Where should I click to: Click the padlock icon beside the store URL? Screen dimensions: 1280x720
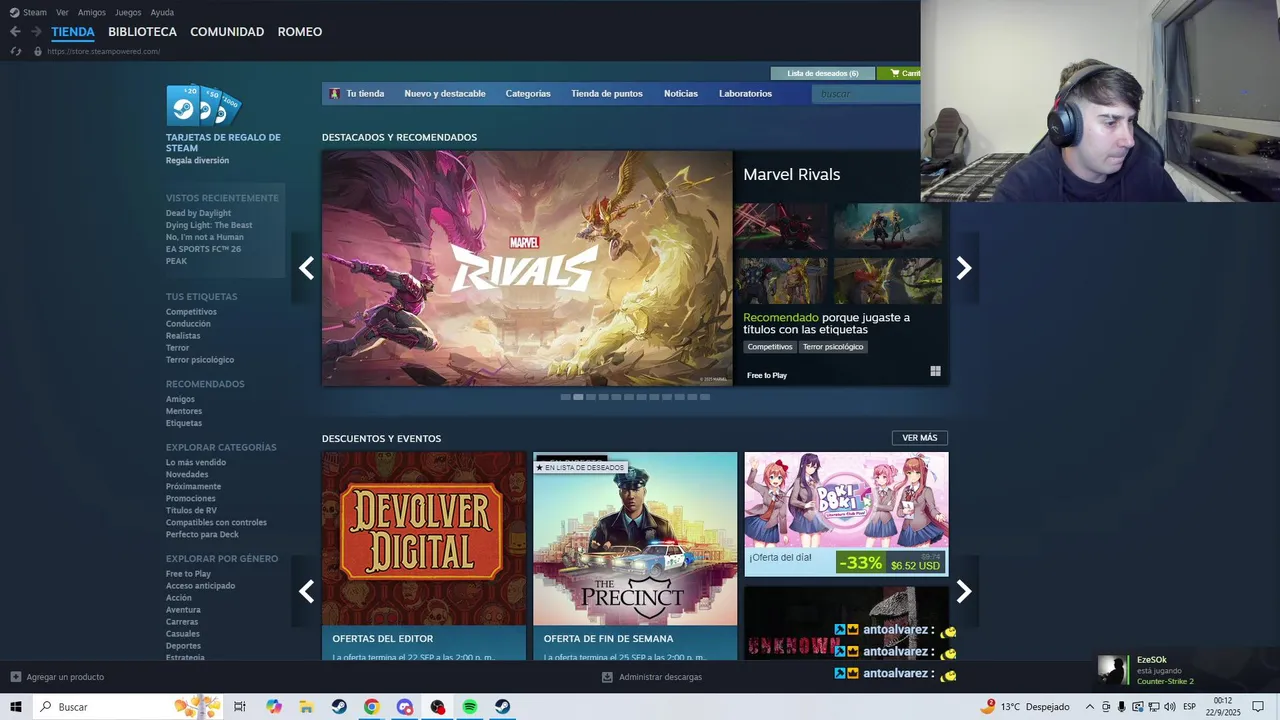(38, 51)
